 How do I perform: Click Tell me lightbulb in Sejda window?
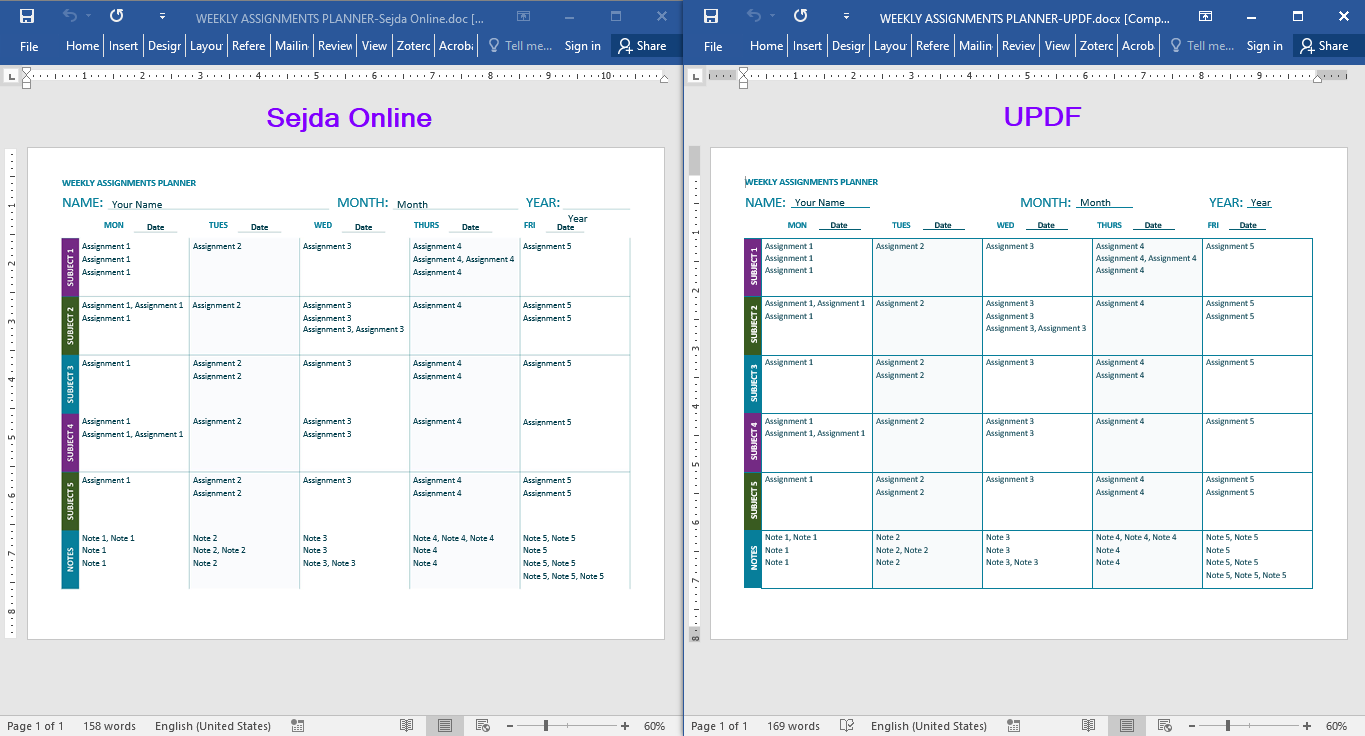[493, 45]
